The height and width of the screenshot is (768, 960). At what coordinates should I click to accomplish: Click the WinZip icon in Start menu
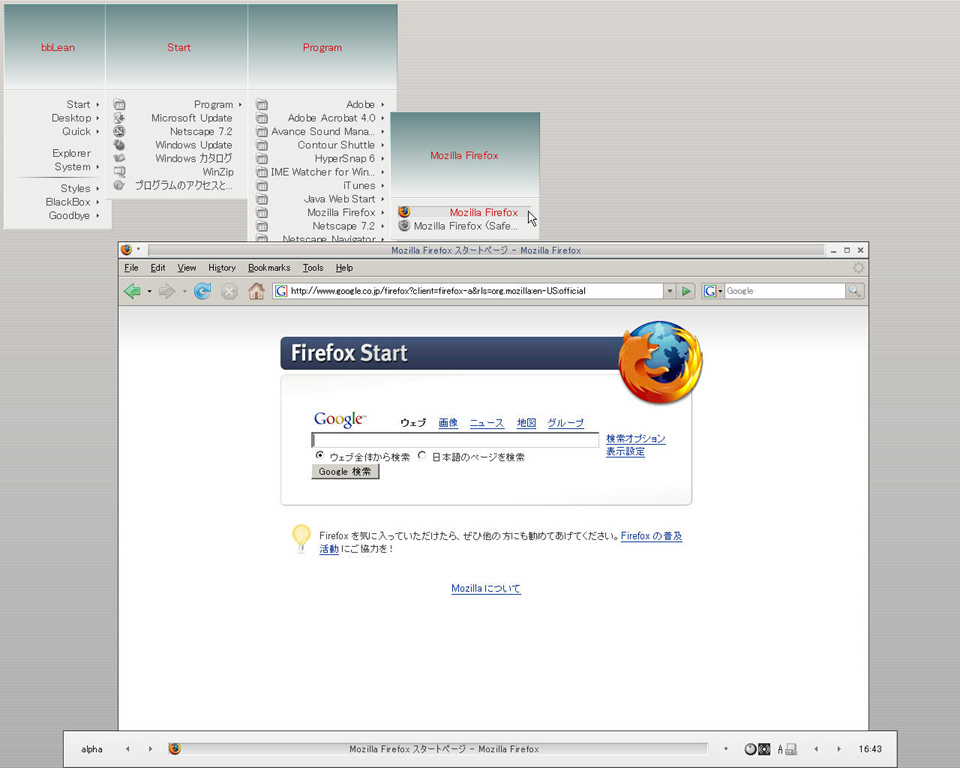[x=119, y=171]
